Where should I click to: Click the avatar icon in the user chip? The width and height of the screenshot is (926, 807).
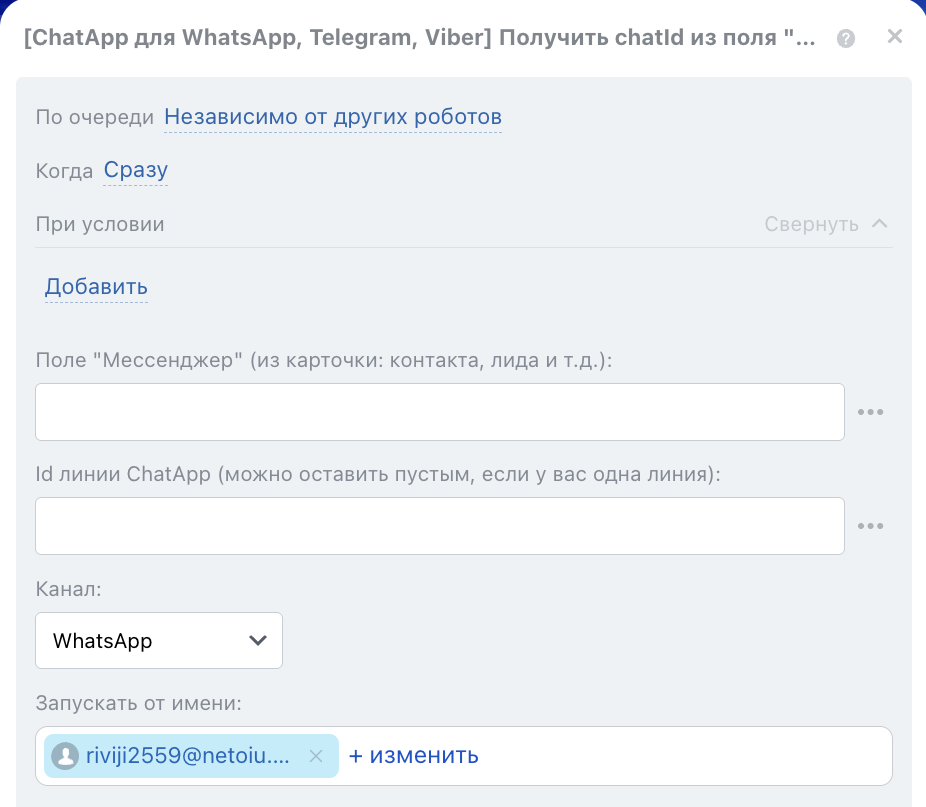(x=65, y=756)
